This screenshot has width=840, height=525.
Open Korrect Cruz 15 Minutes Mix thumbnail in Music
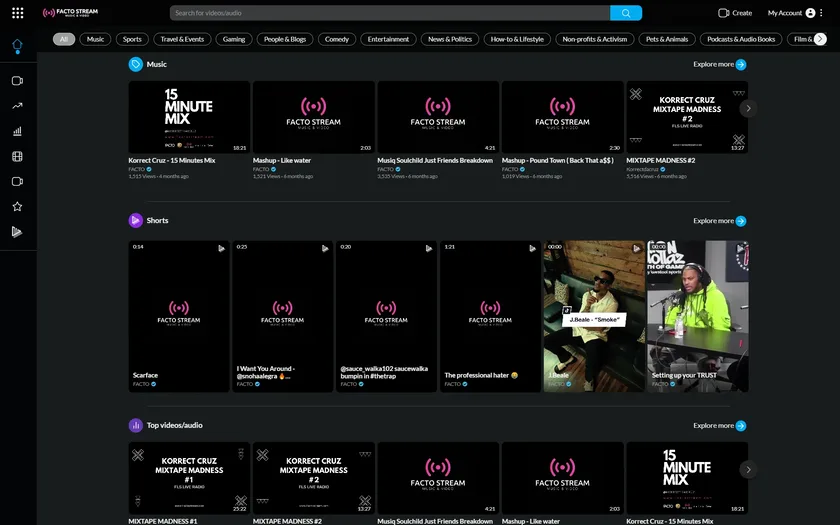[189, 117]
